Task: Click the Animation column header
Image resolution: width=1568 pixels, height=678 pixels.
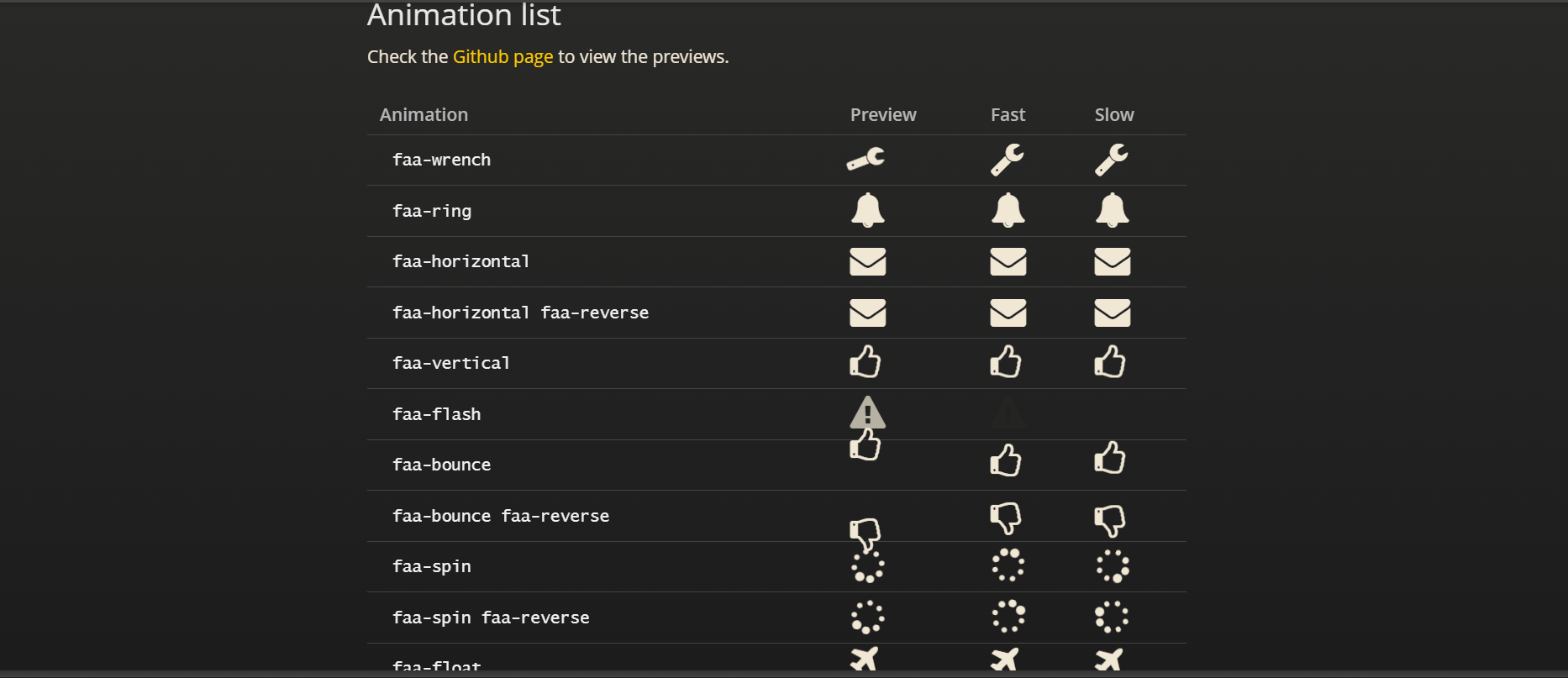Action: [x=424, y=115]
